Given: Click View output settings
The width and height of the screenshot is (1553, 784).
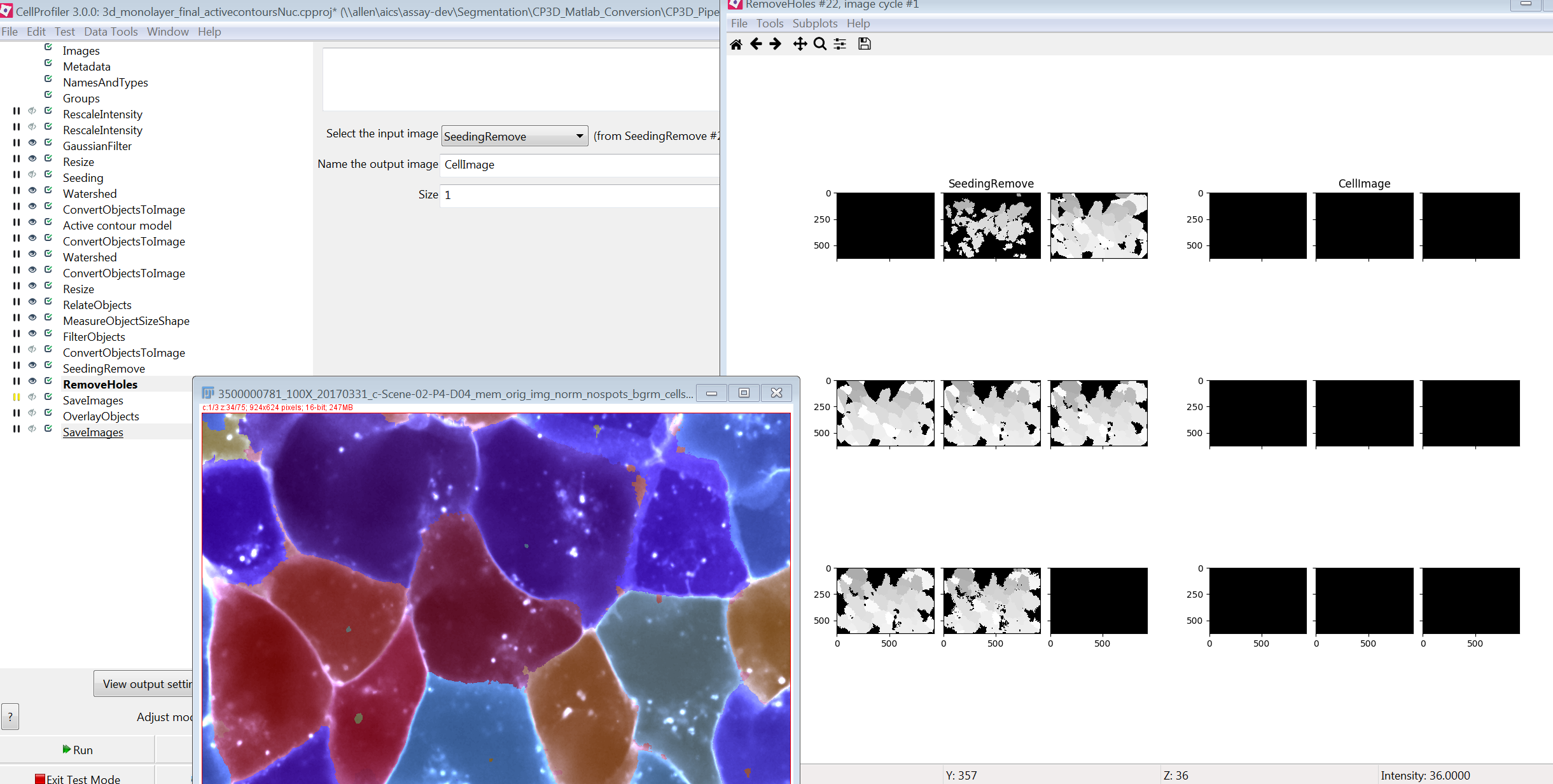Looking at the screenshot, I should click(x=145, y=683).
